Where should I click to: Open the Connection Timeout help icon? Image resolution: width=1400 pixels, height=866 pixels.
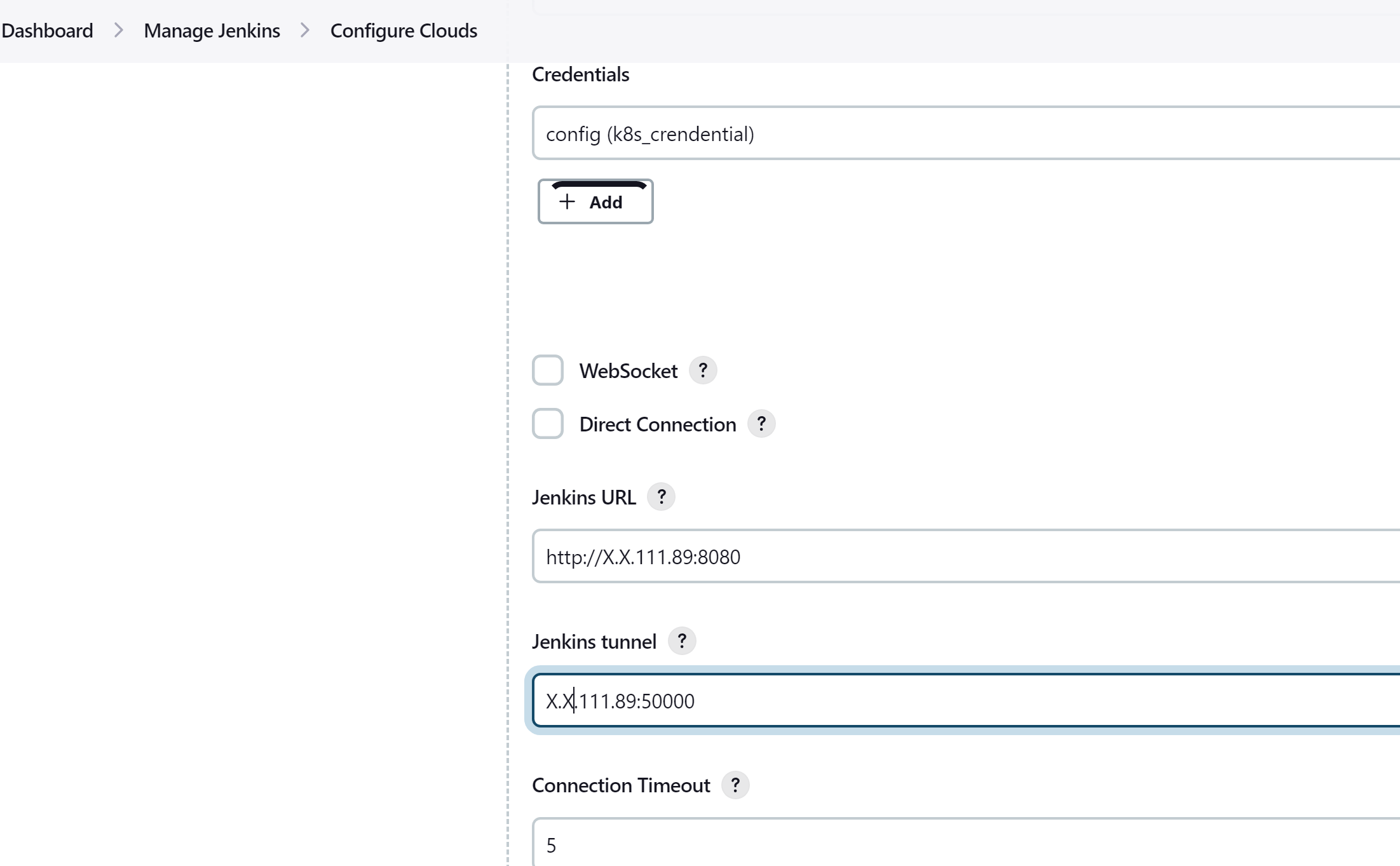[x=735, y=785]
